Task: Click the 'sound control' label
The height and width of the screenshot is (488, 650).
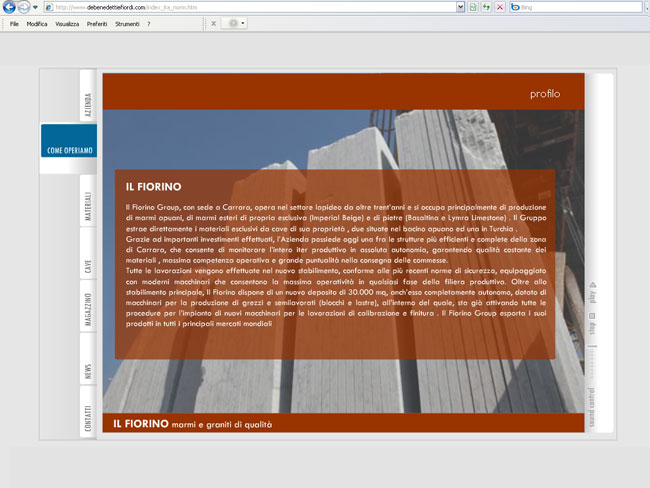Action: (592, 407)
